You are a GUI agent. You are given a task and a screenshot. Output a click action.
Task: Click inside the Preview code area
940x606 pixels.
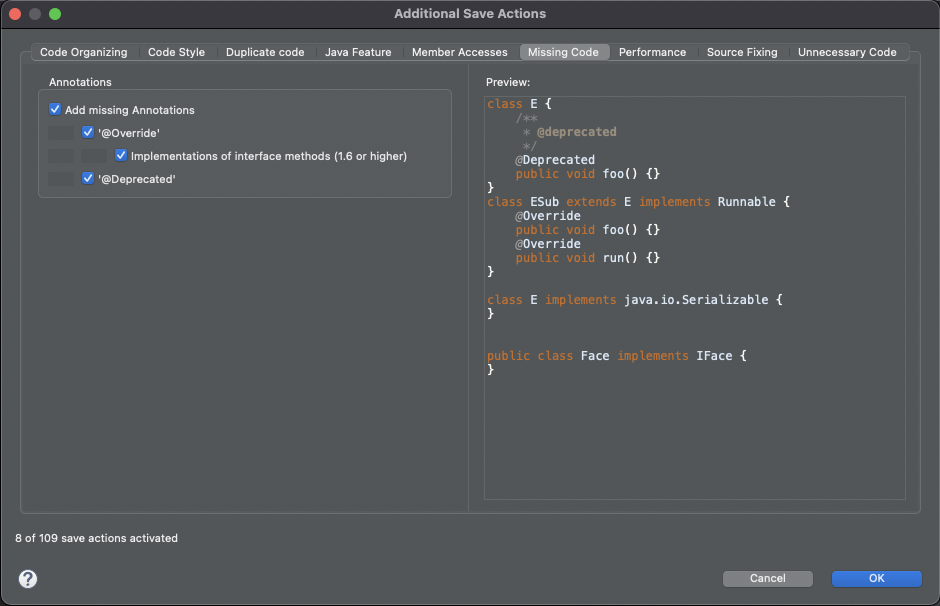point(695,420)
